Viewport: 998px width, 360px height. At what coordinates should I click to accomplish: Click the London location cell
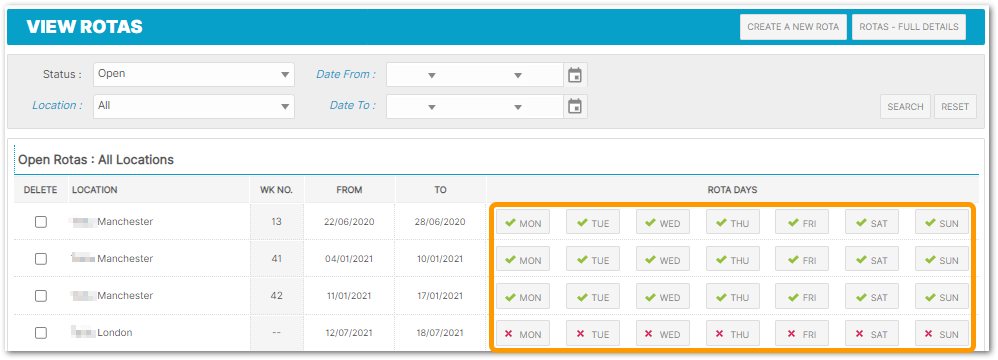point(159,333)
